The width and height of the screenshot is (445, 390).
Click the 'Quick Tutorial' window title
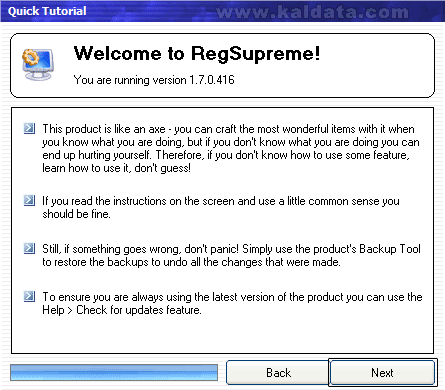point(47,11)
